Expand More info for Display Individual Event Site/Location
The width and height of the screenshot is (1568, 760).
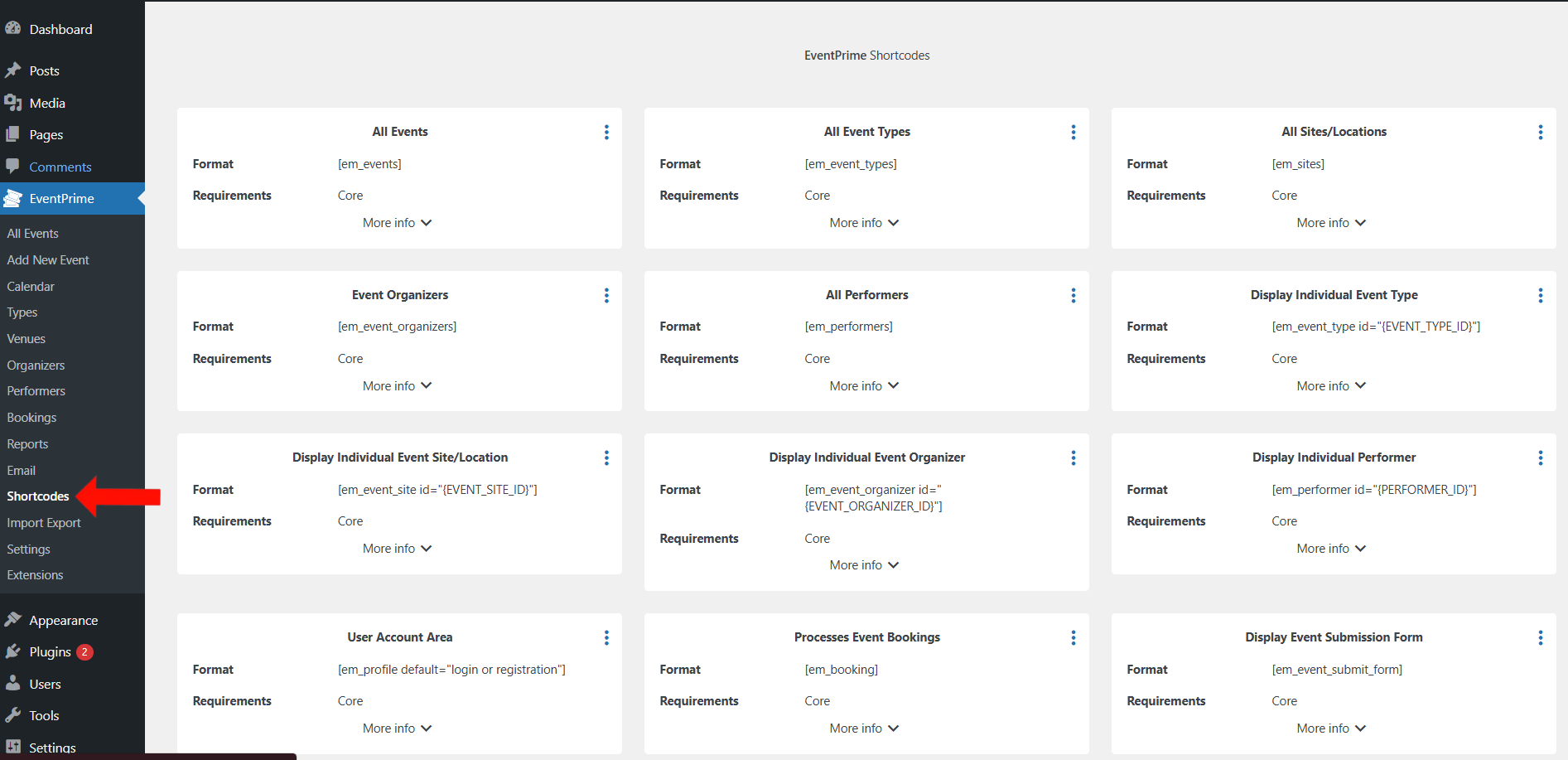(x=398, y=549)
